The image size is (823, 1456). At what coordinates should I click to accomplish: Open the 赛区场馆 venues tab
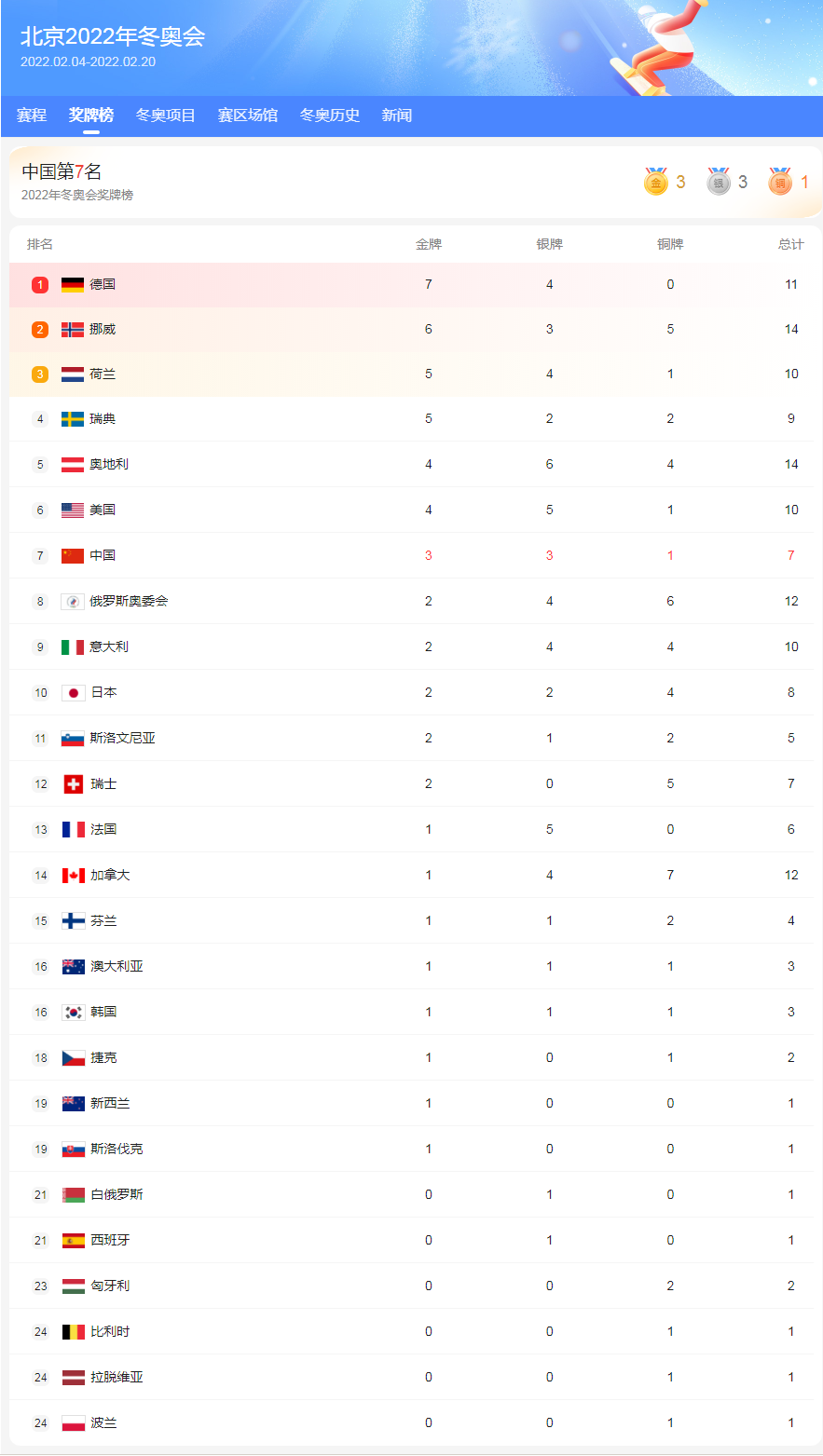248,116
